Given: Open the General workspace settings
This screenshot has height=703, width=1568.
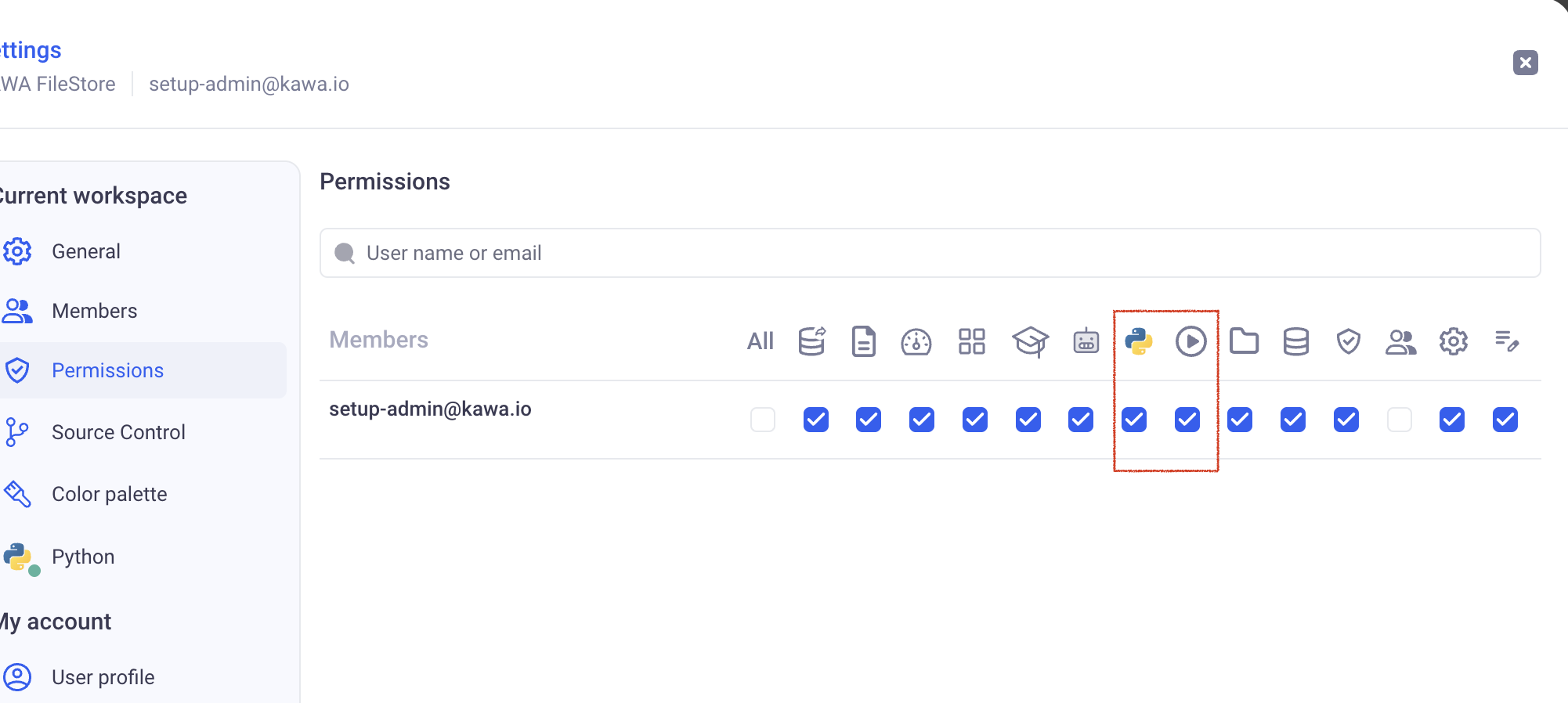Looking at the screenshot, I should click(x=85, y=251).
